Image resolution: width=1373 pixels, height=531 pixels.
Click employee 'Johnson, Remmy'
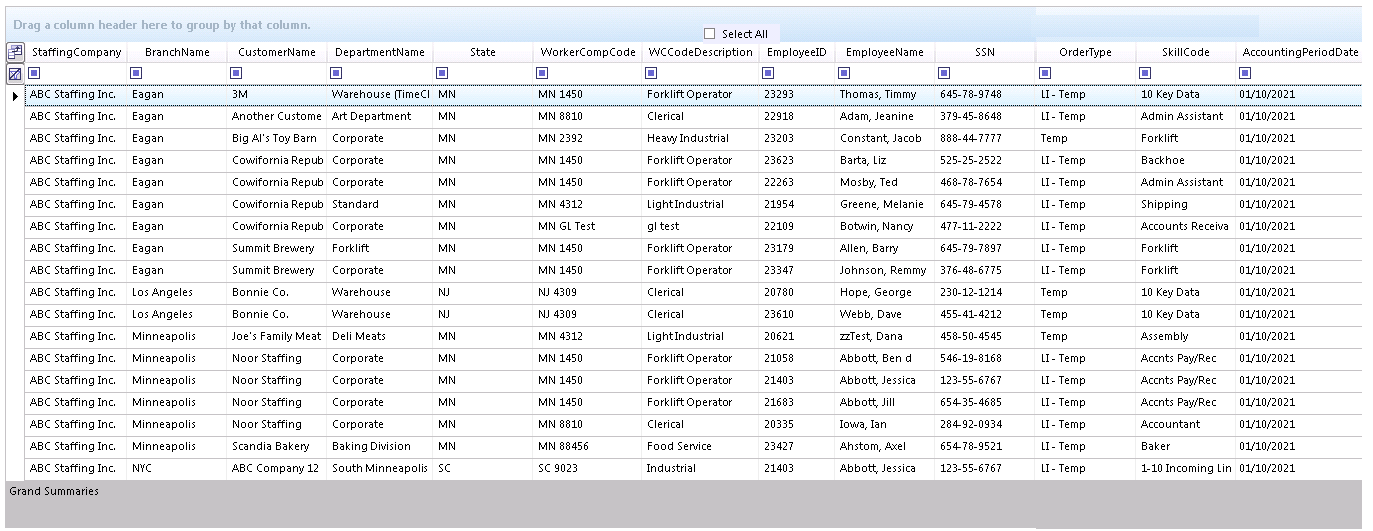[x=885, y=271]
